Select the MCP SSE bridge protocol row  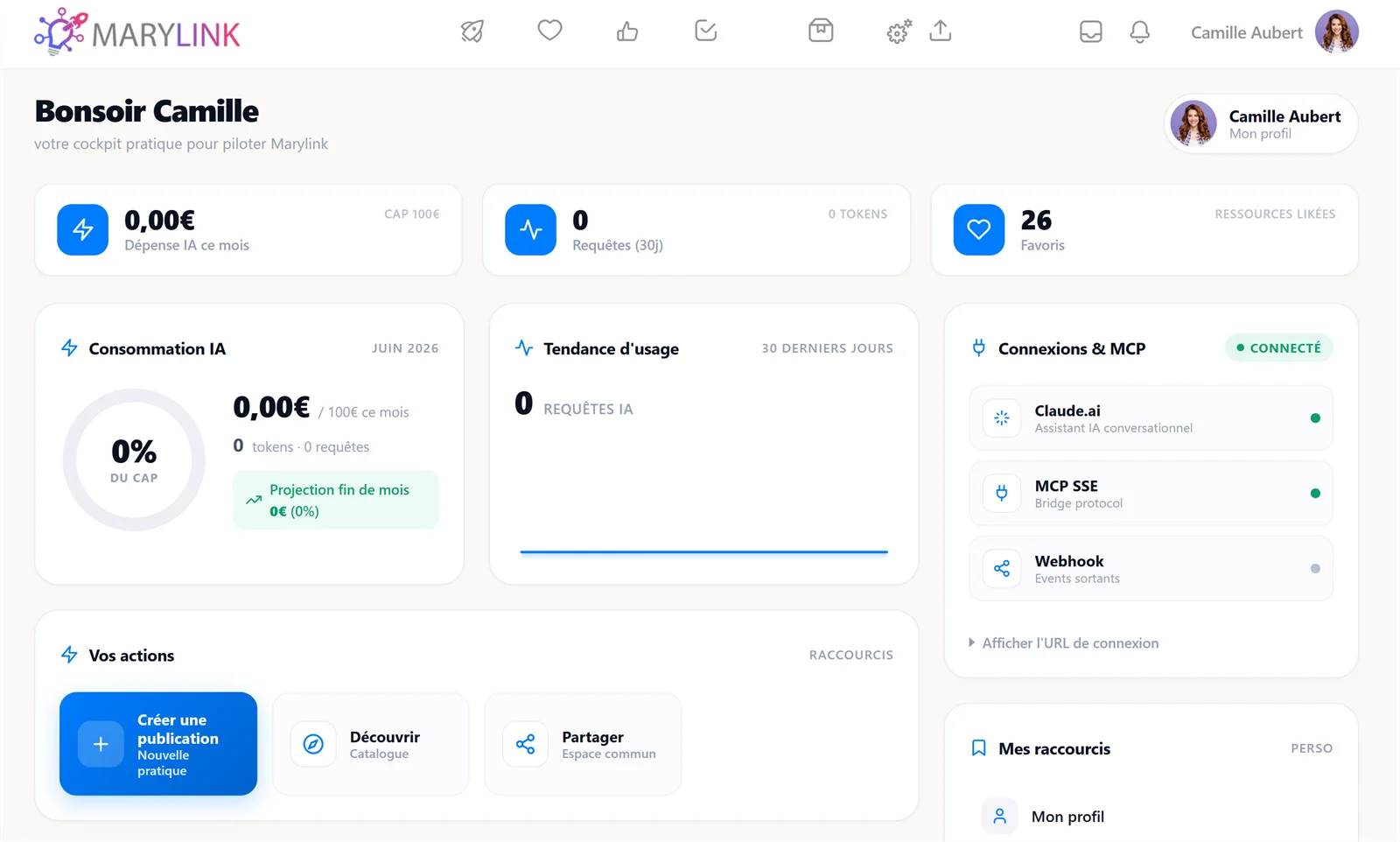tap(1151, 494)
